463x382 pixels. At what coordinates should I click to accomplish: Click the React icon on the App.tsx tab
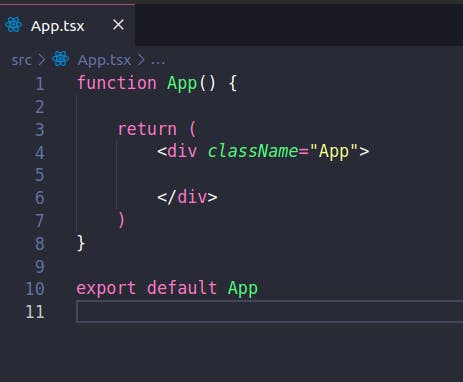[14, 25]
